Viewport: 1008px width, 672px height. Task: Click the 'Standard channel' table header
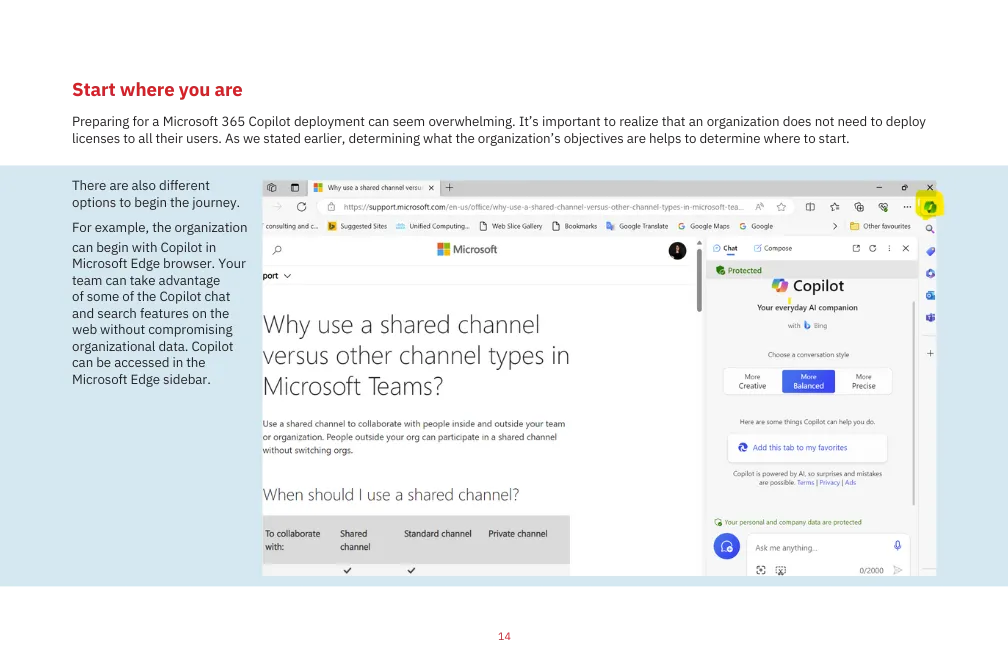438,534
